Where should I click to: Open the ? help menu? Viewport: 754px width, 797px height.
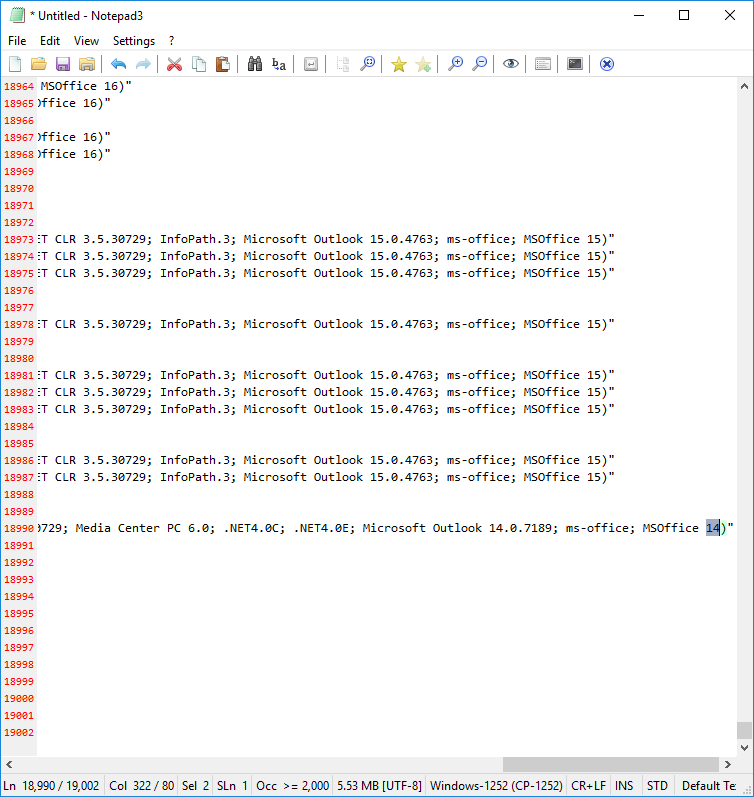pyautogui.click(x=171, y=41)
